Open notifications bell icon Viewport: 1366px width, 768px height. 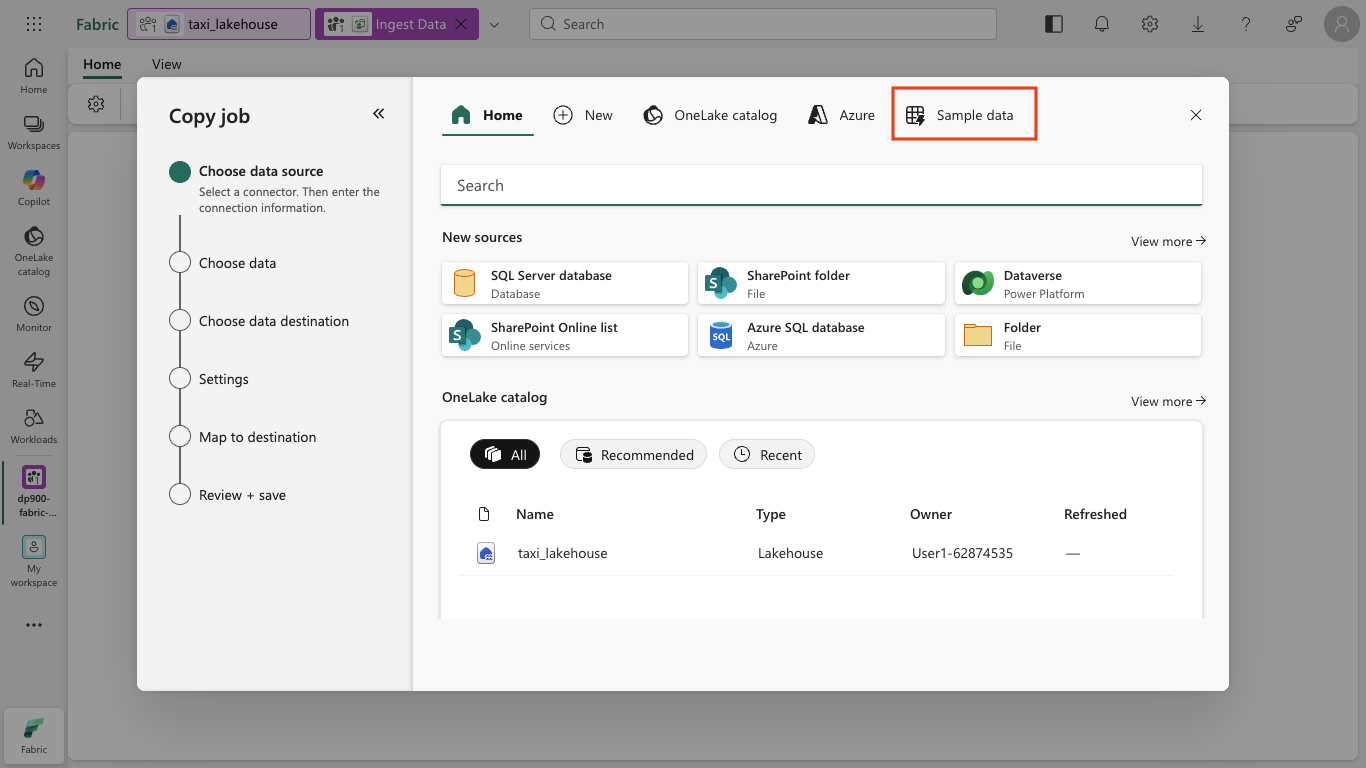[x=1102, y=24]
